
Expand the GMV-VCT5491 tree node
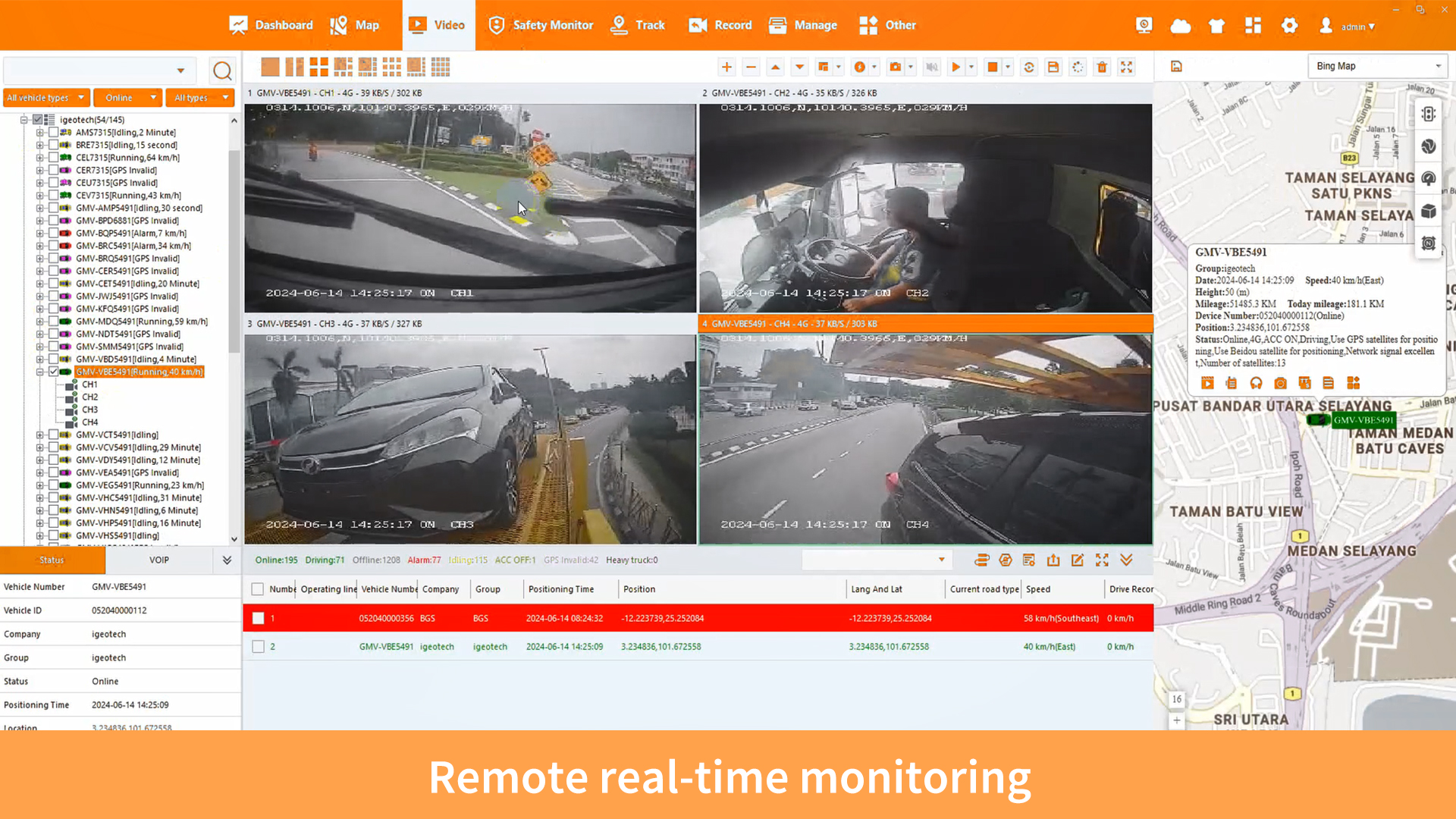pos(39,435)
